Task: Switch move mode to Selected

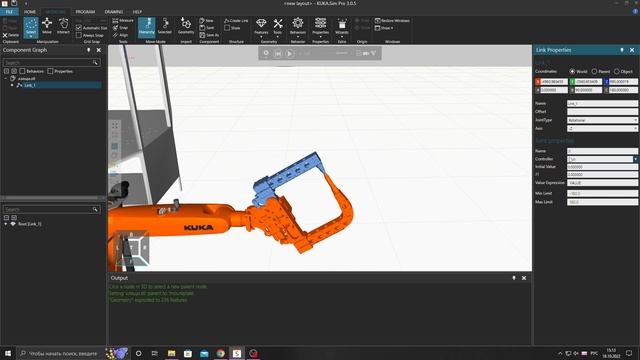Action: pyautogui.click(x=164, y=26)
